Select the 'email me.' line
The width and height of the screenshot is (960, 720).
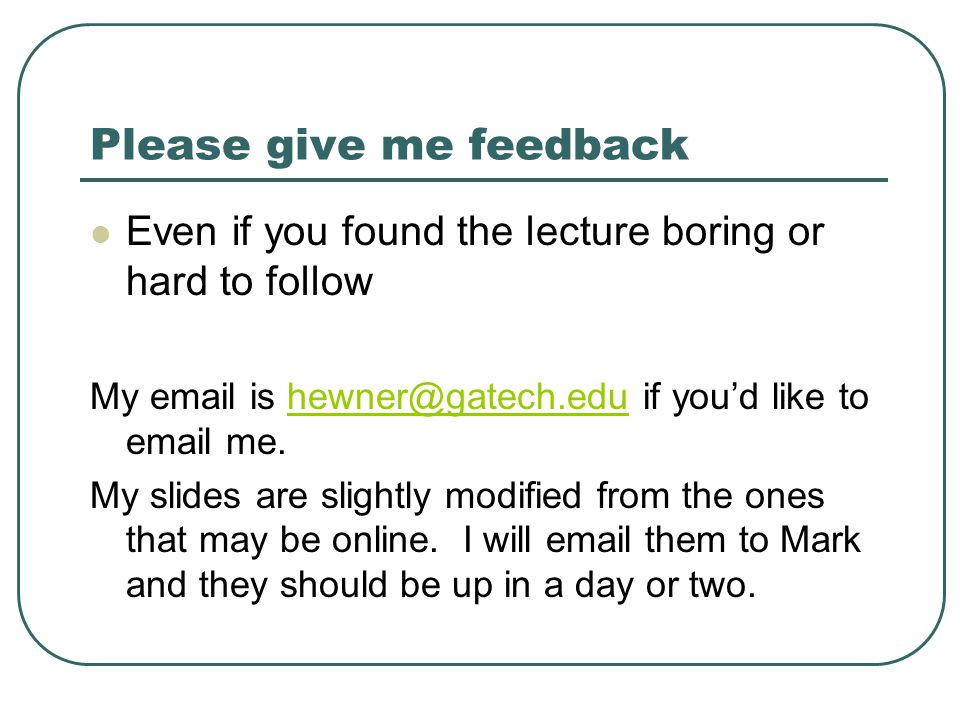(x=206, y=441)
